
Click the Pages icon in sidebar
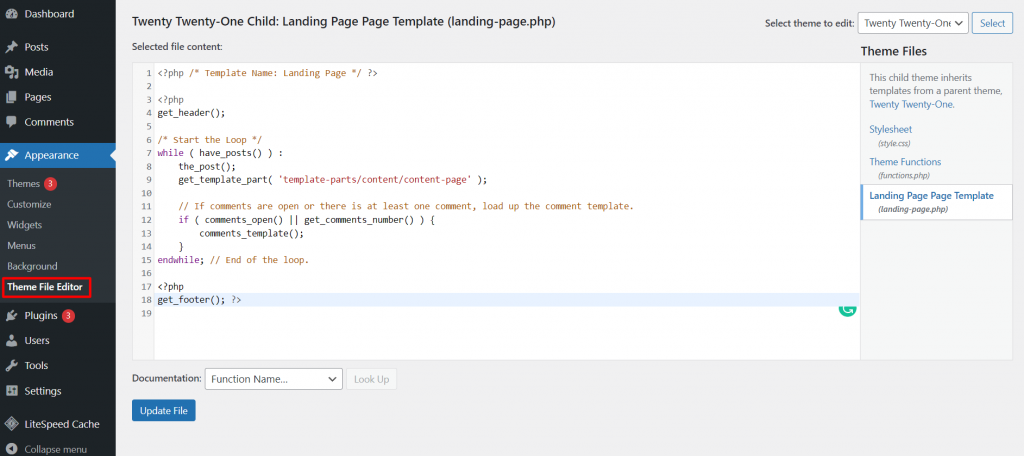[12, 97]
